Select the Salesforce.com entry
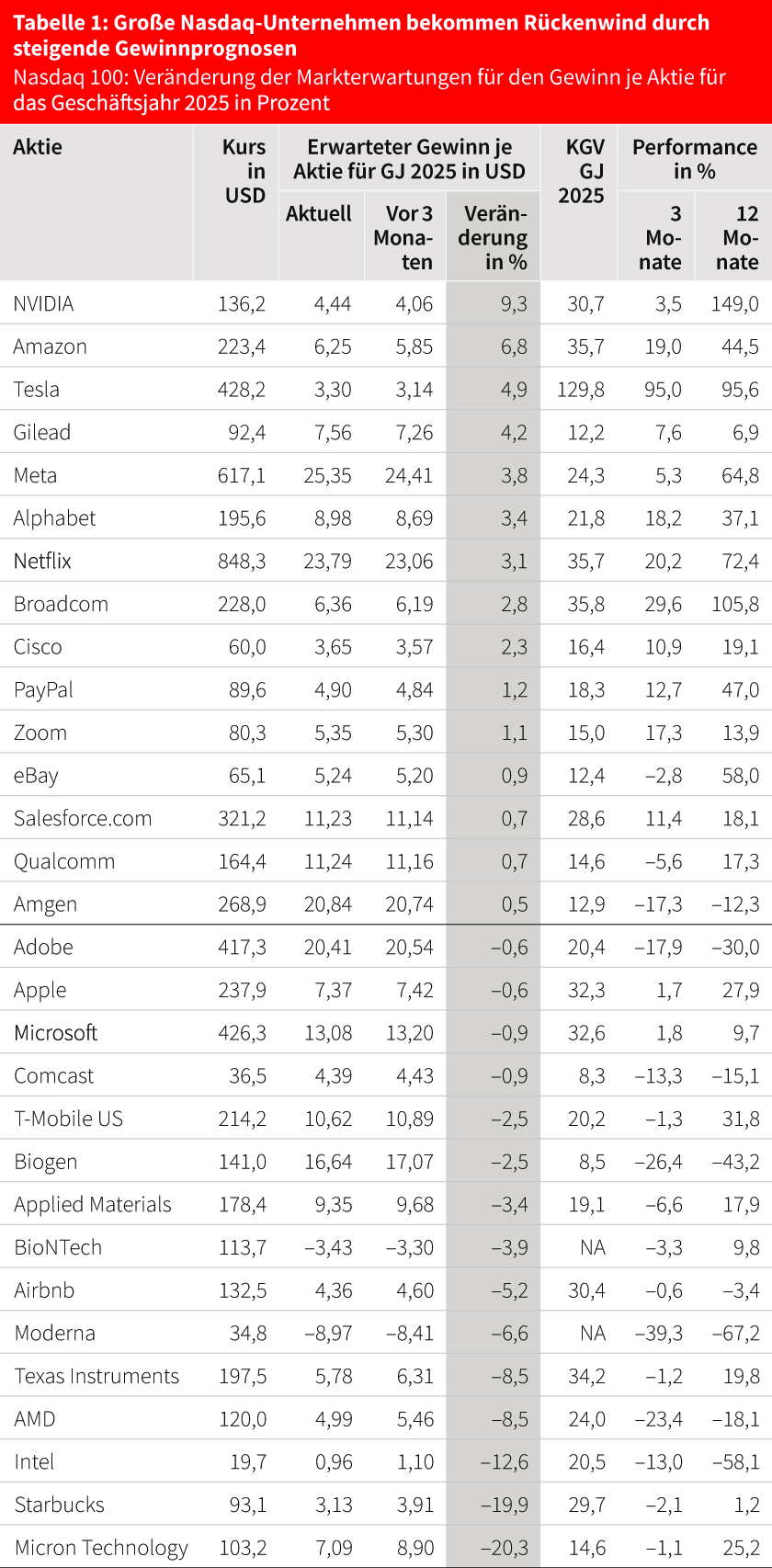Viewport: 772px width, 1568px height. (83, 818)
